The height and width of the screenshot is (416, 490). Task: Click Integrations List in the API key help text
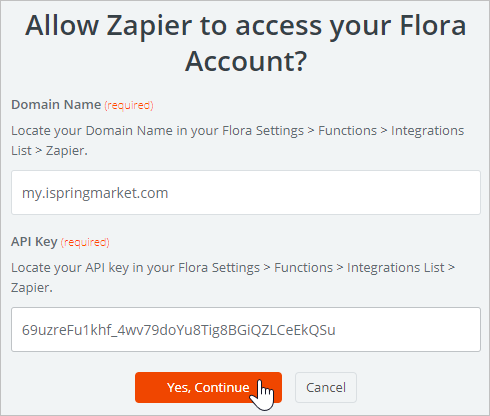[x=396, y=268]
